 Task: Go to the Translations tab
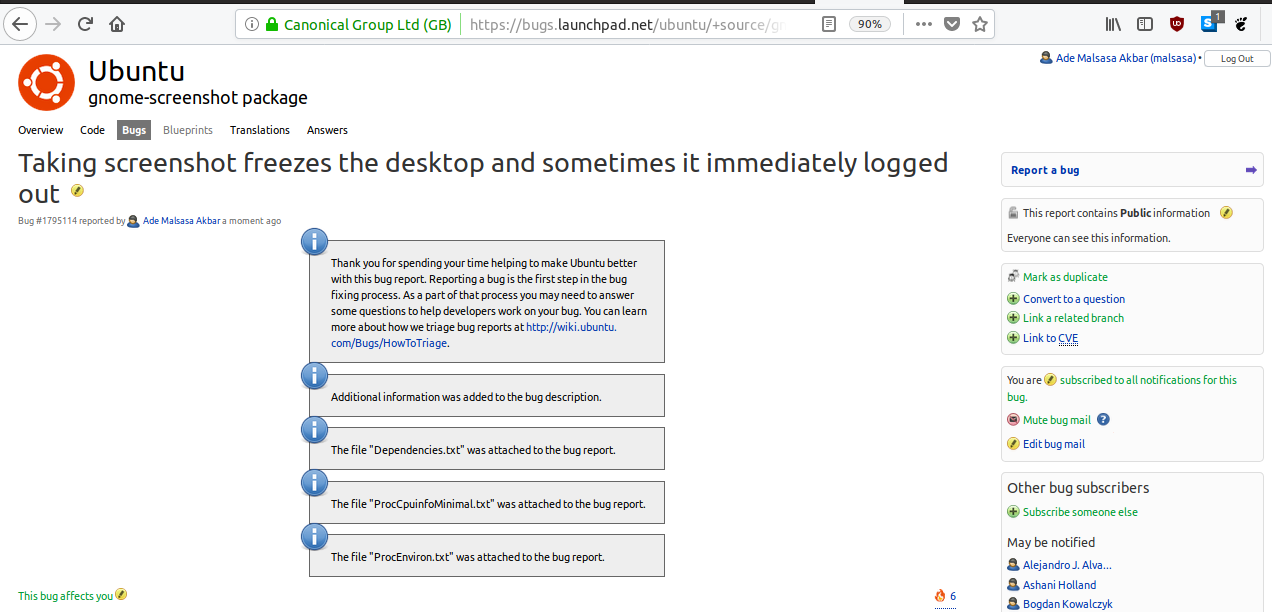point(260,130)
